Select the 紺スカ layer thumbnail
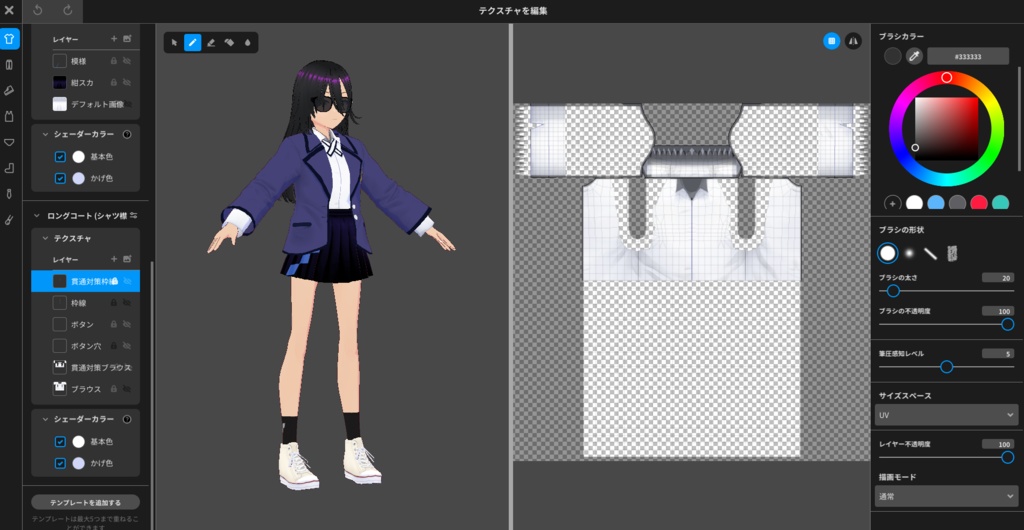The height and width of the screenshot is (530, 1024). 60,83
